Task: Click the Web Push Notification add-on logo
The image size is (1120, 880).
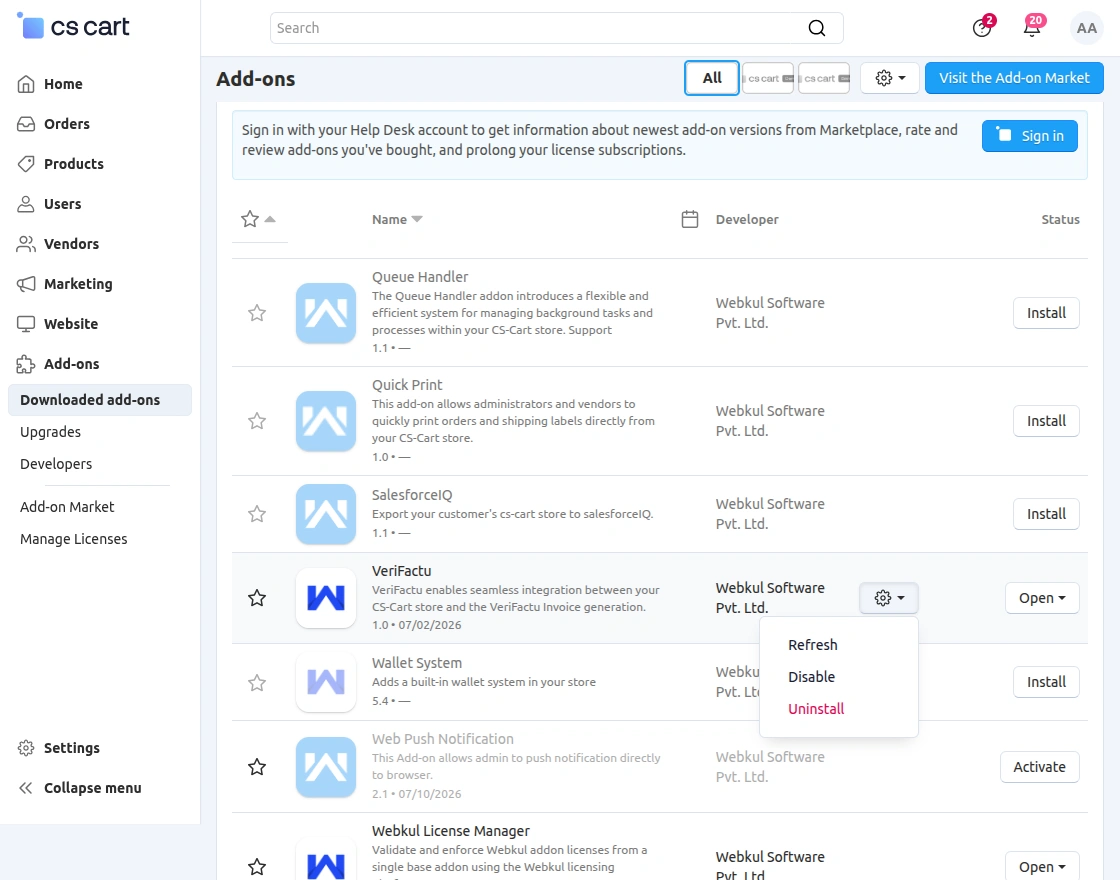Action: coord(326,767)
